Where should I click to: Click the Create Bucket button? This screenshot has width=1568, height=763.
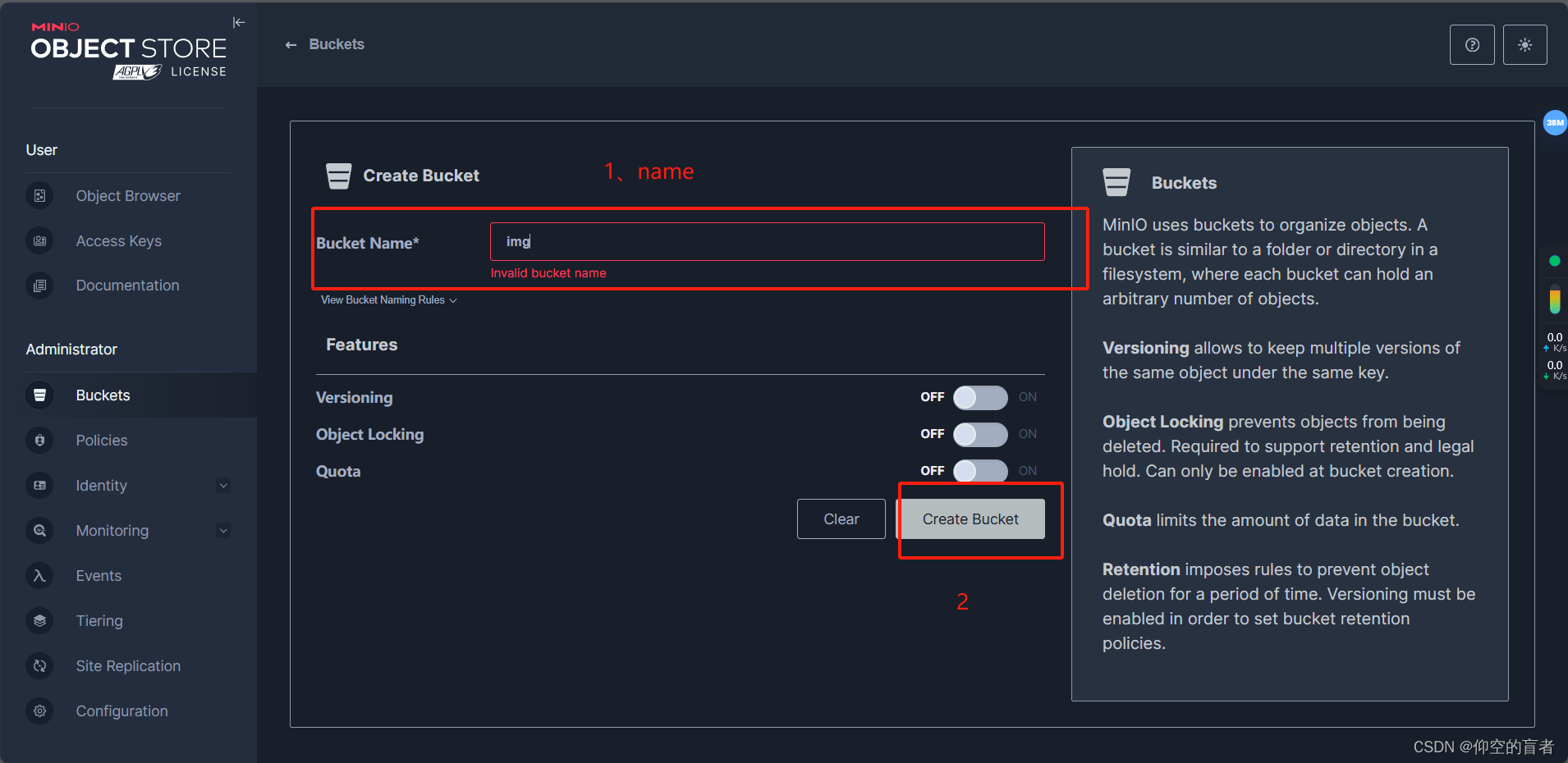tap(970, 519)
